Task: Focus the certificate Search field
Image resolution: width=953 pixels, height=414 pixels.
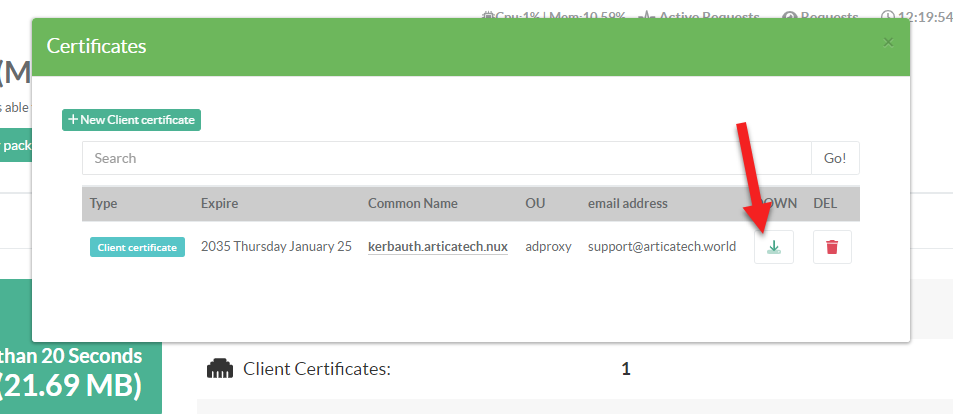Action: (x=446, y=158)
